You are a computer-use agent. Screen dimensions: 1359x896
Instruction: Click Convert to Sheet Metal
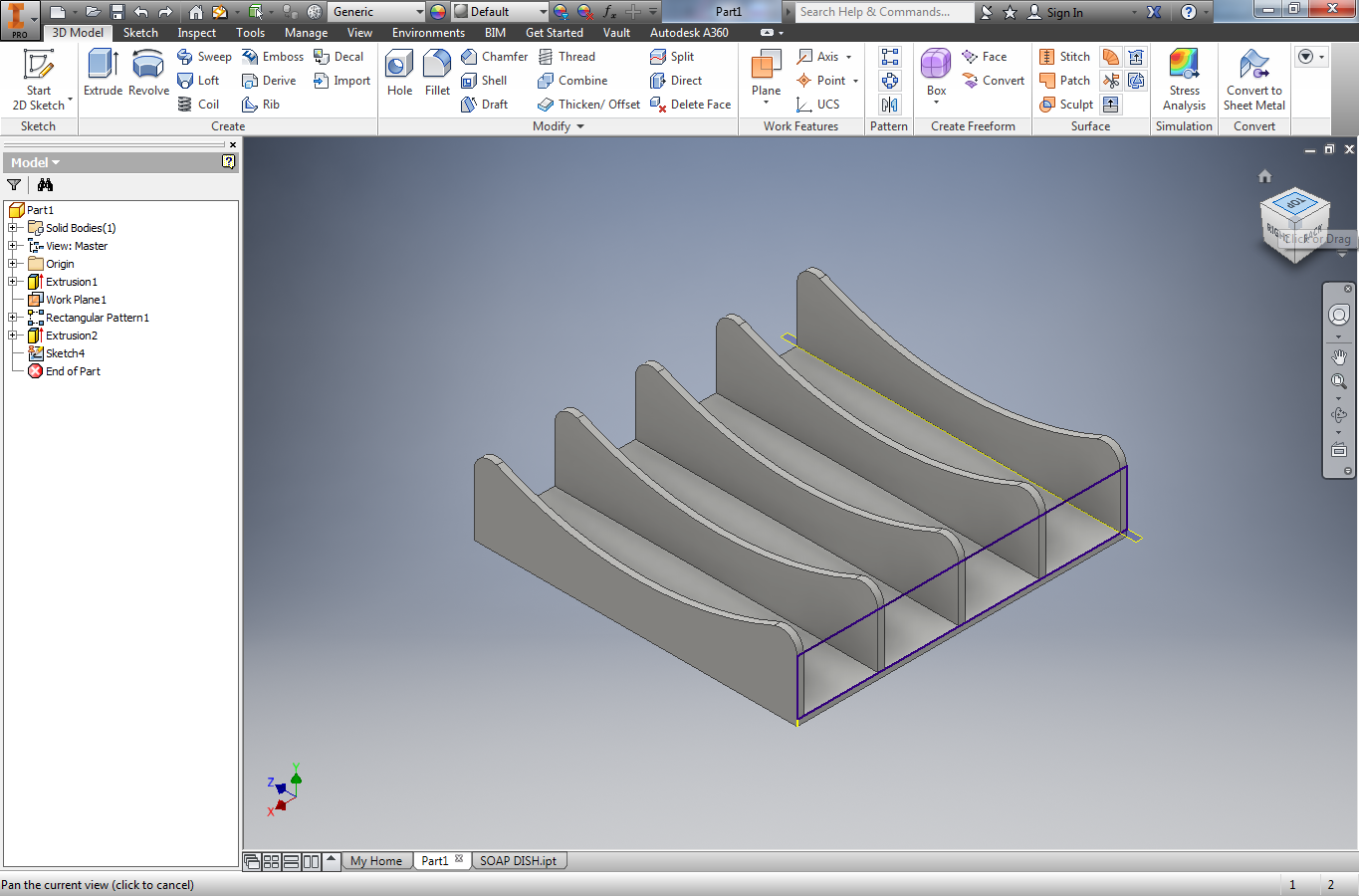[1254, 80]
